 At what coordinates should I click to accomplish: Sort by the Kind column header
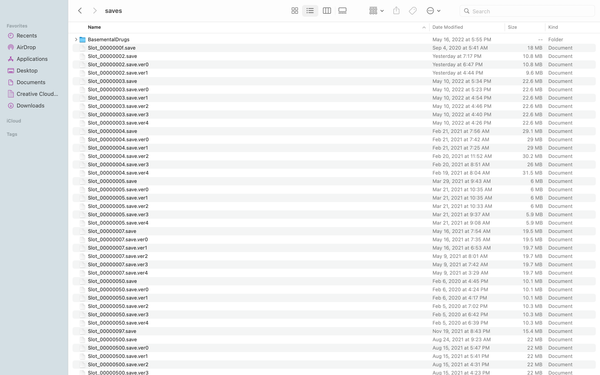(553, 27)
